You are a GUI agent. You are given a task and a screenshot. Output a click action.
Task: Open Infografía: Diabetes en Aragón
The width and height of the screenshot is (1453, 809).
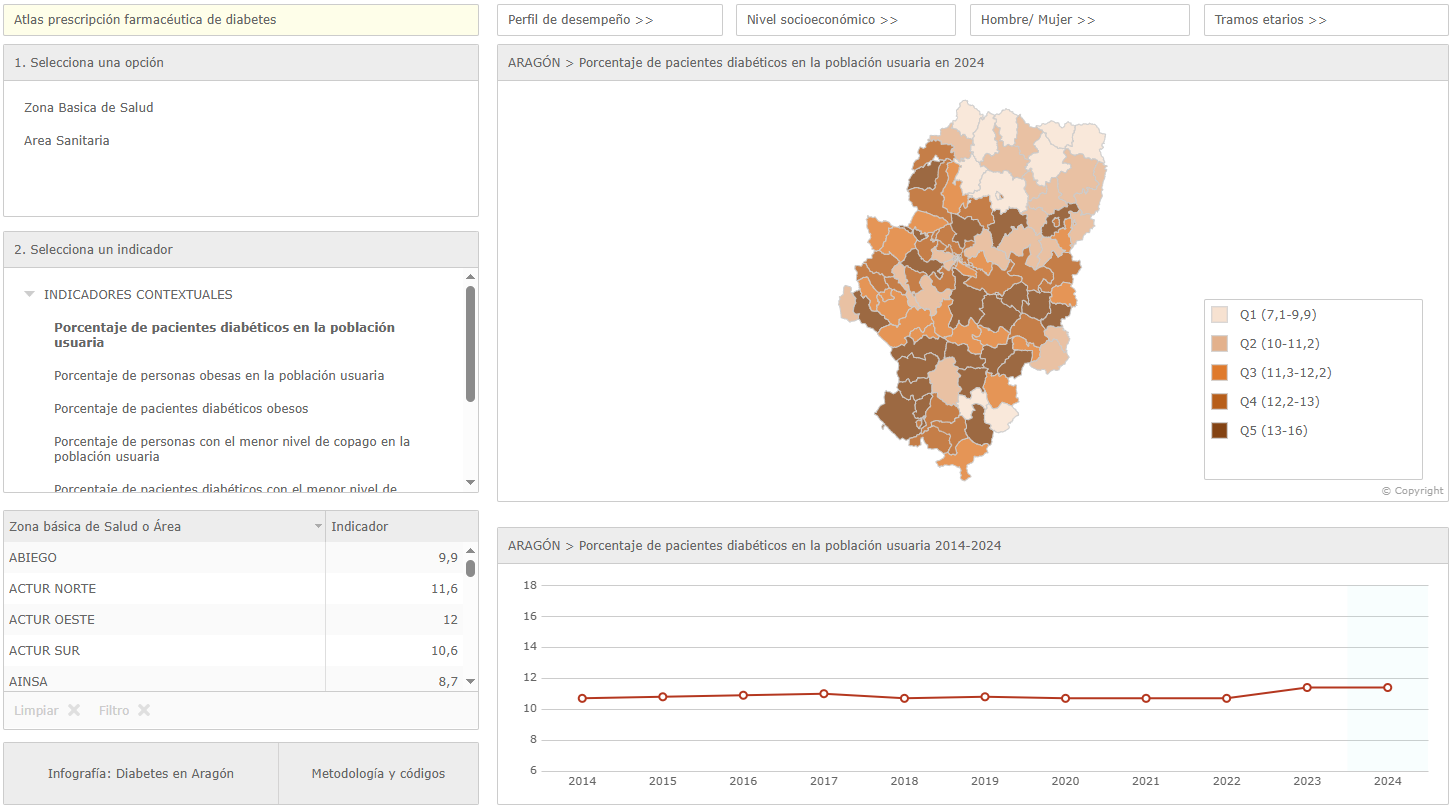141,774
